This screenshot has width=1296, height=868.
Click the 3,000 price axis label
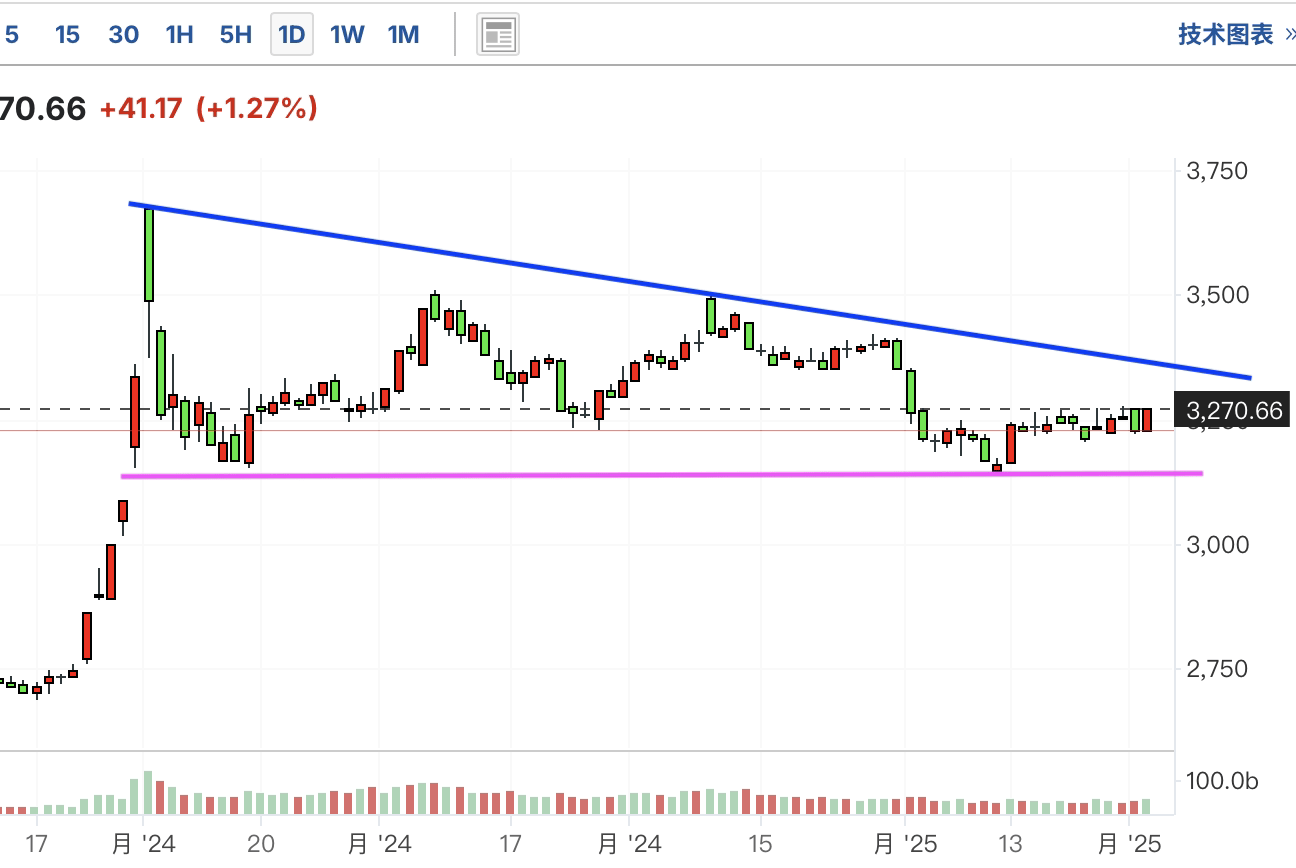1216,545
